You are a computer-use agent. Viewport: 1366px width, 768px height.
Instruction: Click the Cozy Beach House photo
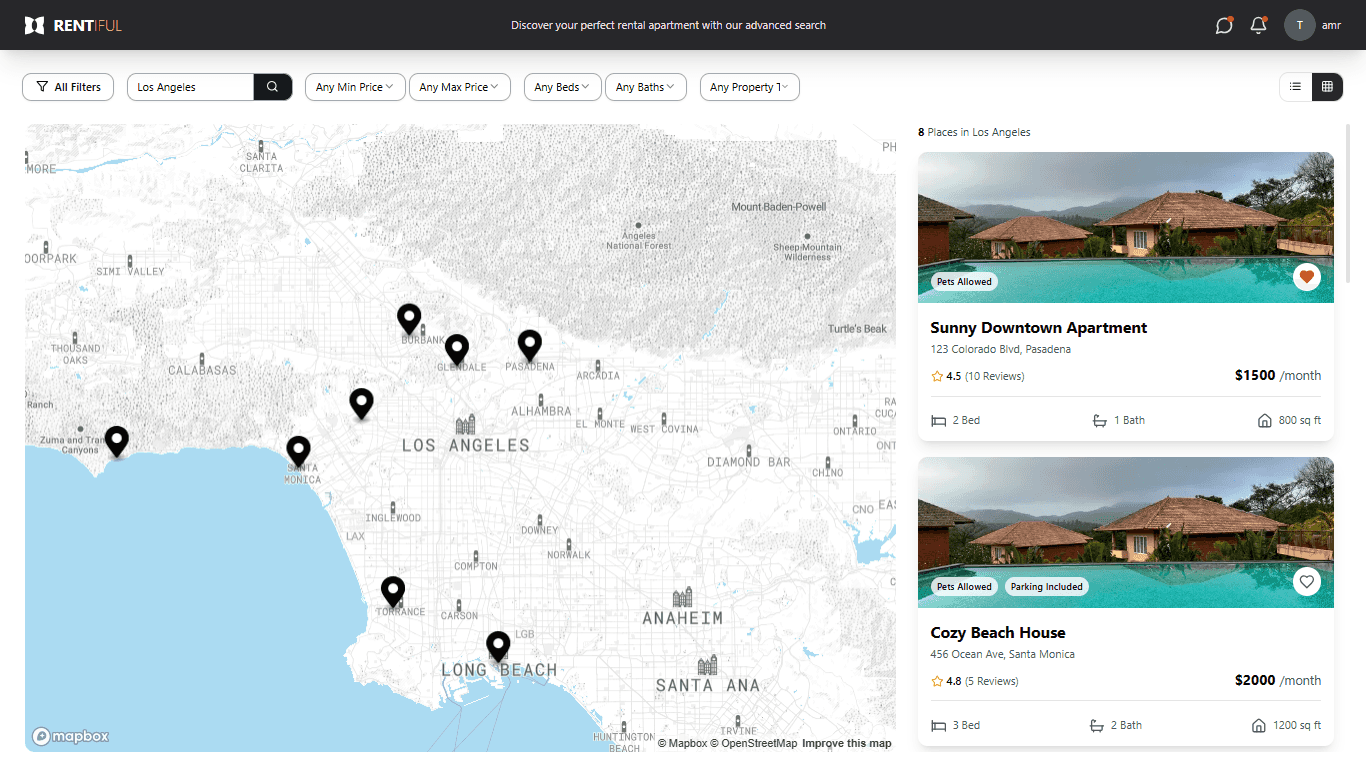1126,532
